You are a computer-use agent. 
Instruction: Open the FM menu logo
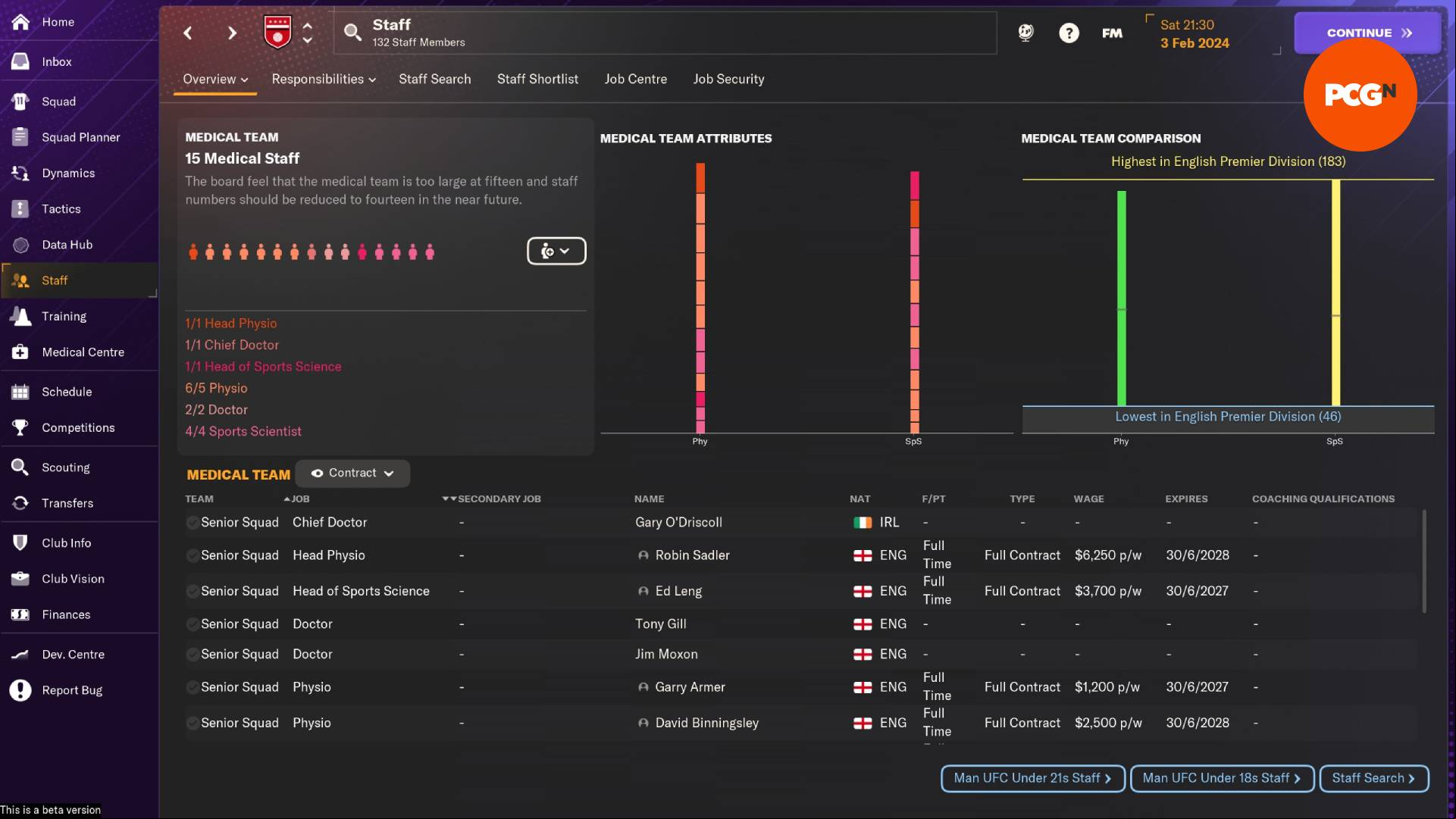click(x=1112, y=33)
